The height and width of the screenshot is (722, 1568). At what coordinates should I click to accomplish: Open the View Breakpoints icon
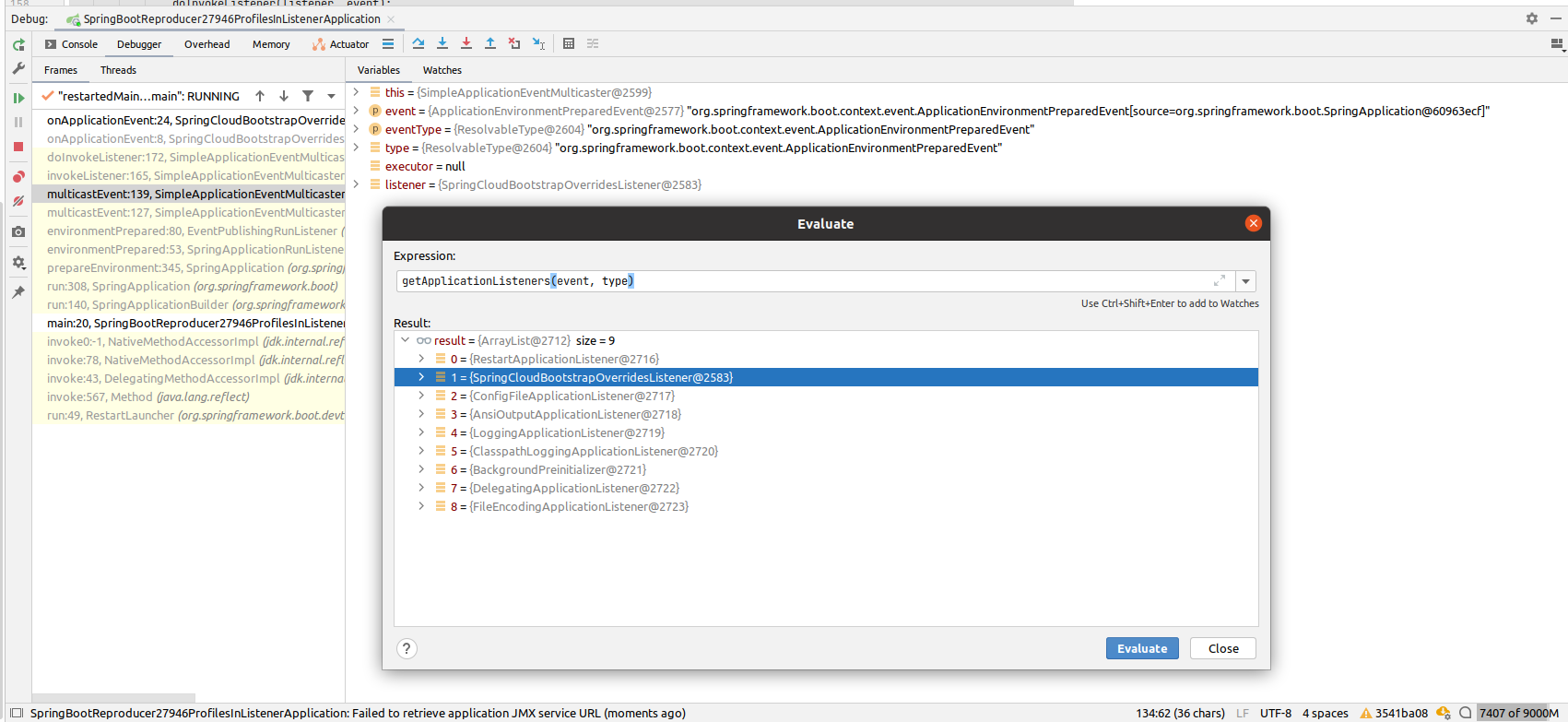pos(18,176)
